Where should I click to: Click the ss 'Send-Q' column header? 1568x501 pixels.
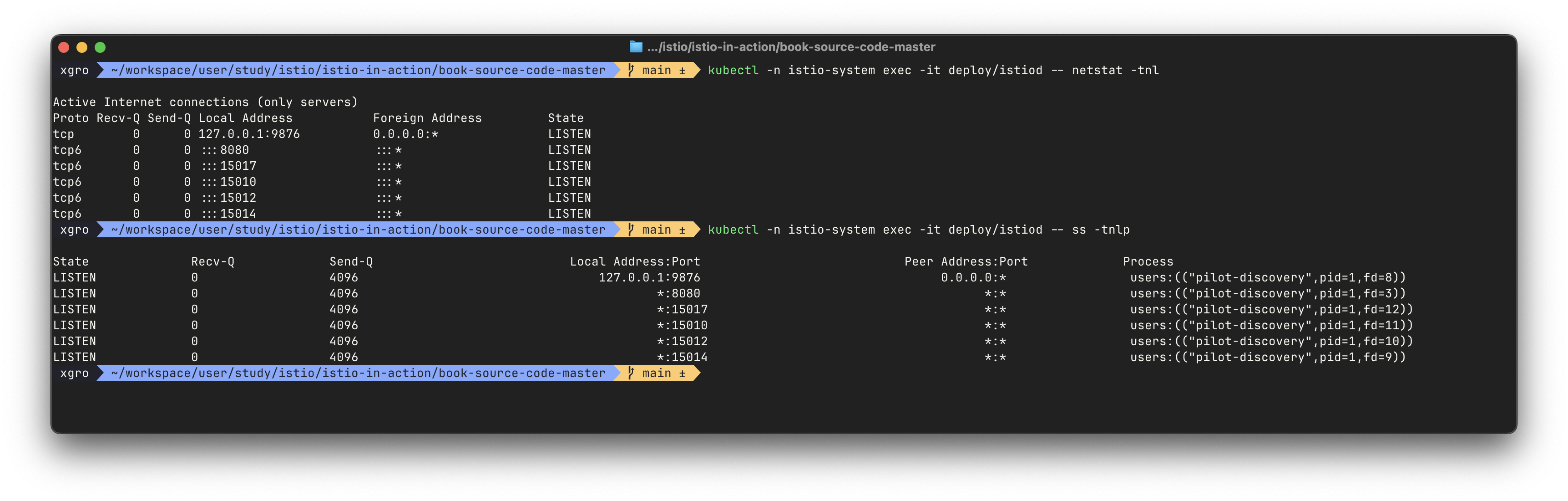351,261
